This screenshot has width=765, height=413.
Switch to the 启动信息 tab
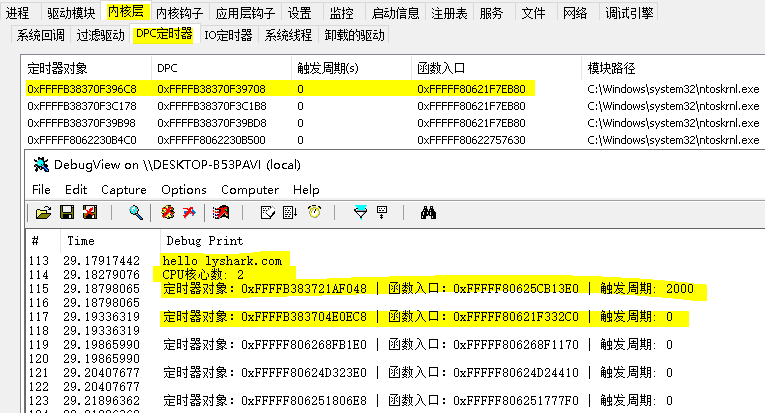point(395,13)
